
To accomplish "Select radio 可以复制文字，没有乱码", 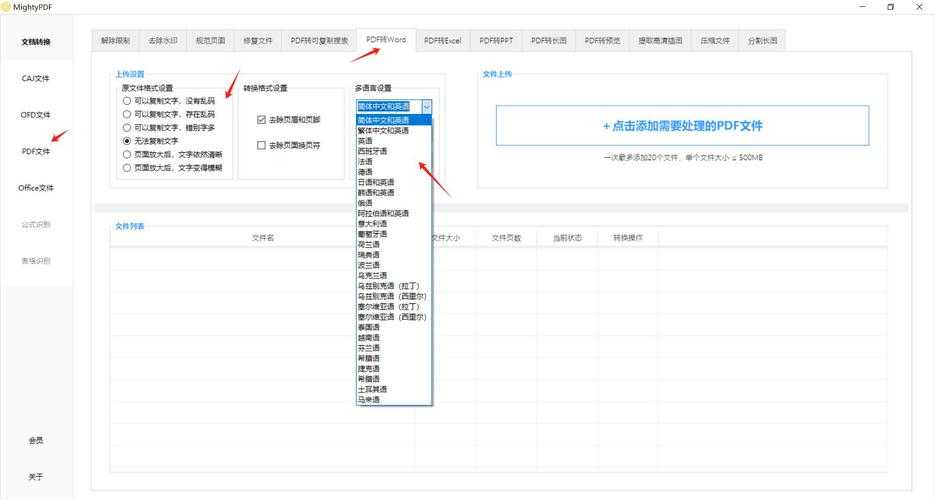I will 169,101.
